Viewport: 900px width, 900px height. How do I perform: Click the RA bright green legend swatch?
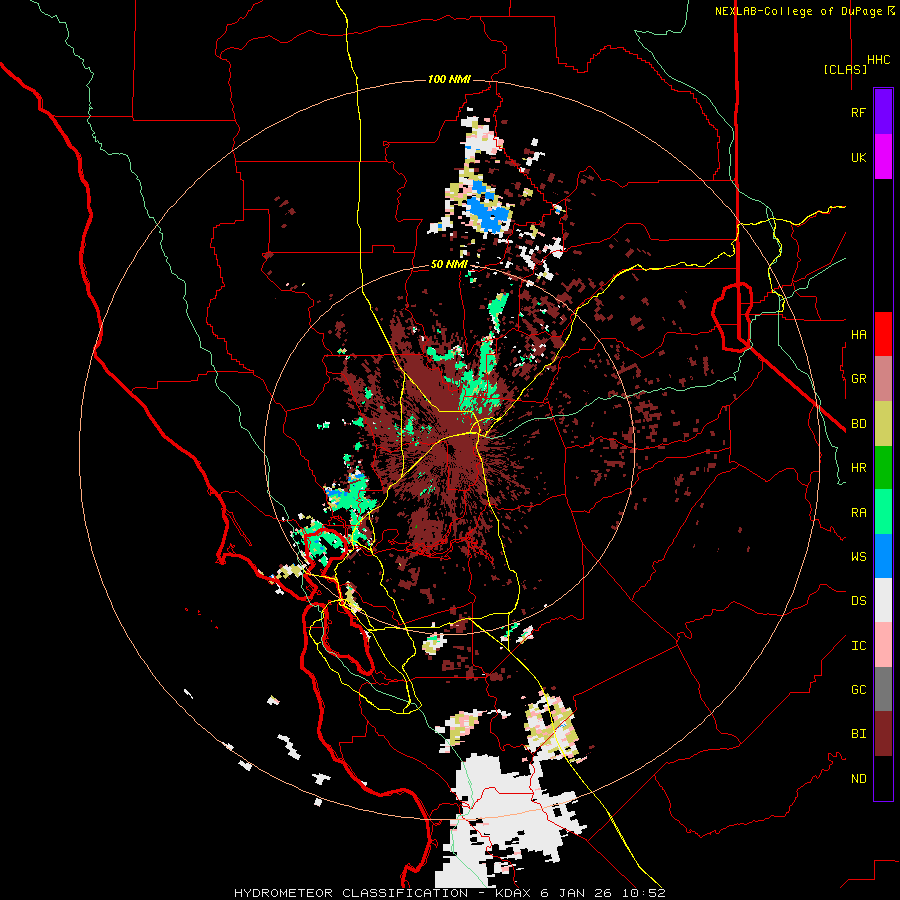pos(883,512)
